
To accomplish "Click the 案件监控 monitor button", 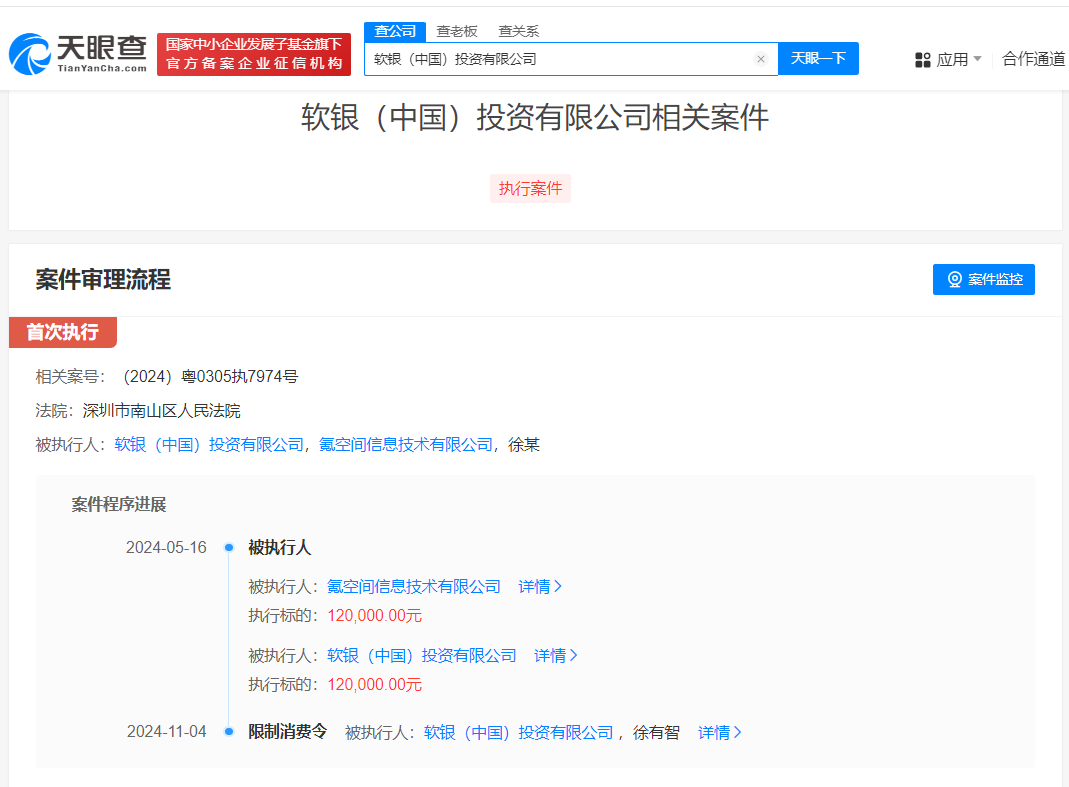I will coord(984,280).
